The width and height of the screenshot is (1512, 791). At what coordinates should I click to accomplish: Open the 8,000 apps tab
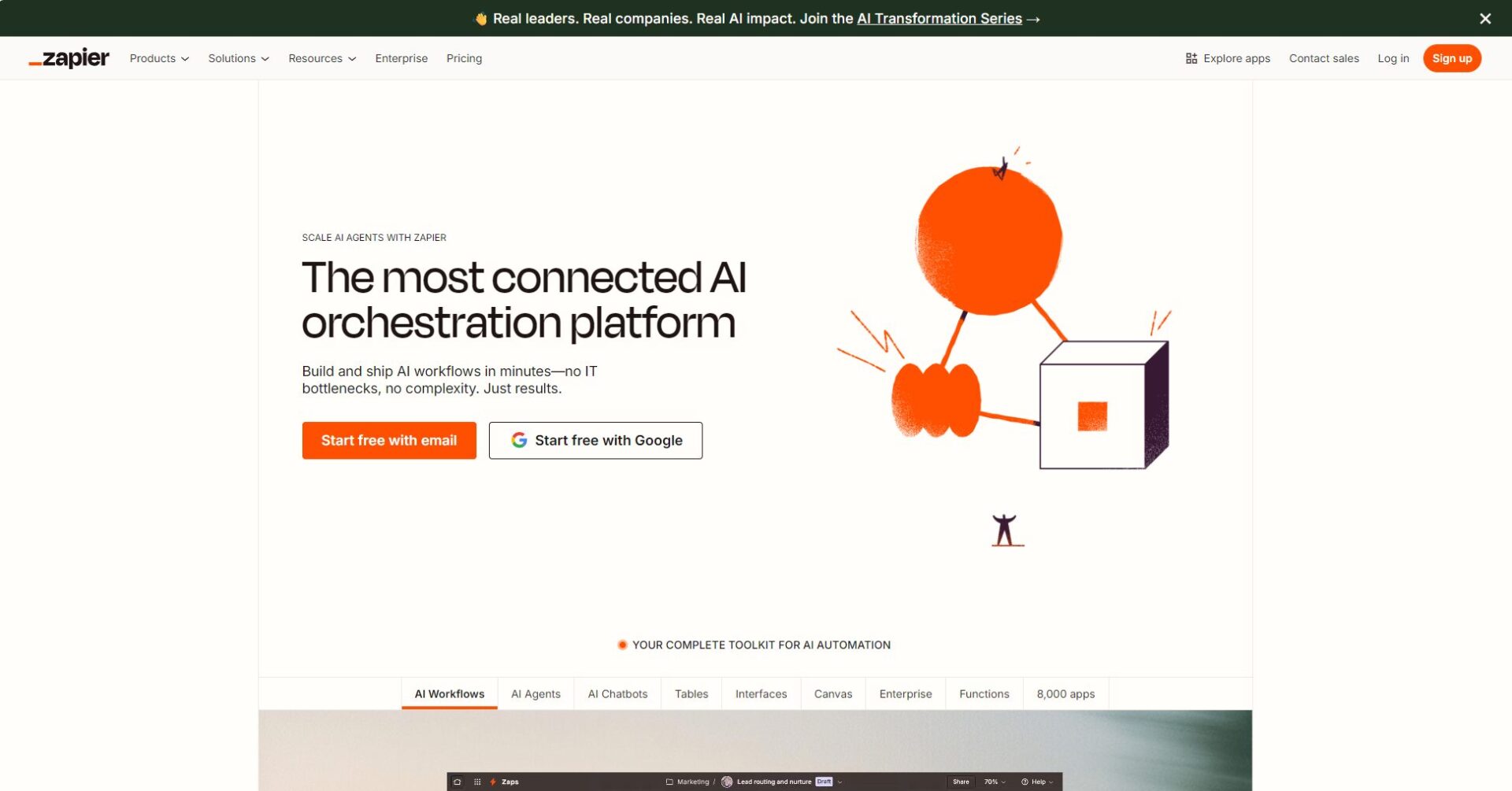pos(1065,693)
